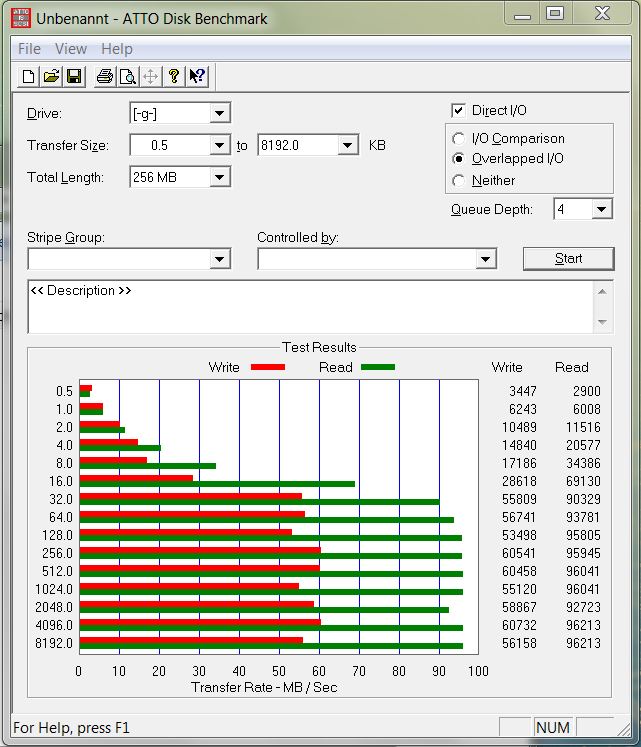Image resolution: width=641 pixels, height=747 pixels.
Task: Open the Transfer Size minimum dropdown 0.5
Action: click(x=219, y=145)
